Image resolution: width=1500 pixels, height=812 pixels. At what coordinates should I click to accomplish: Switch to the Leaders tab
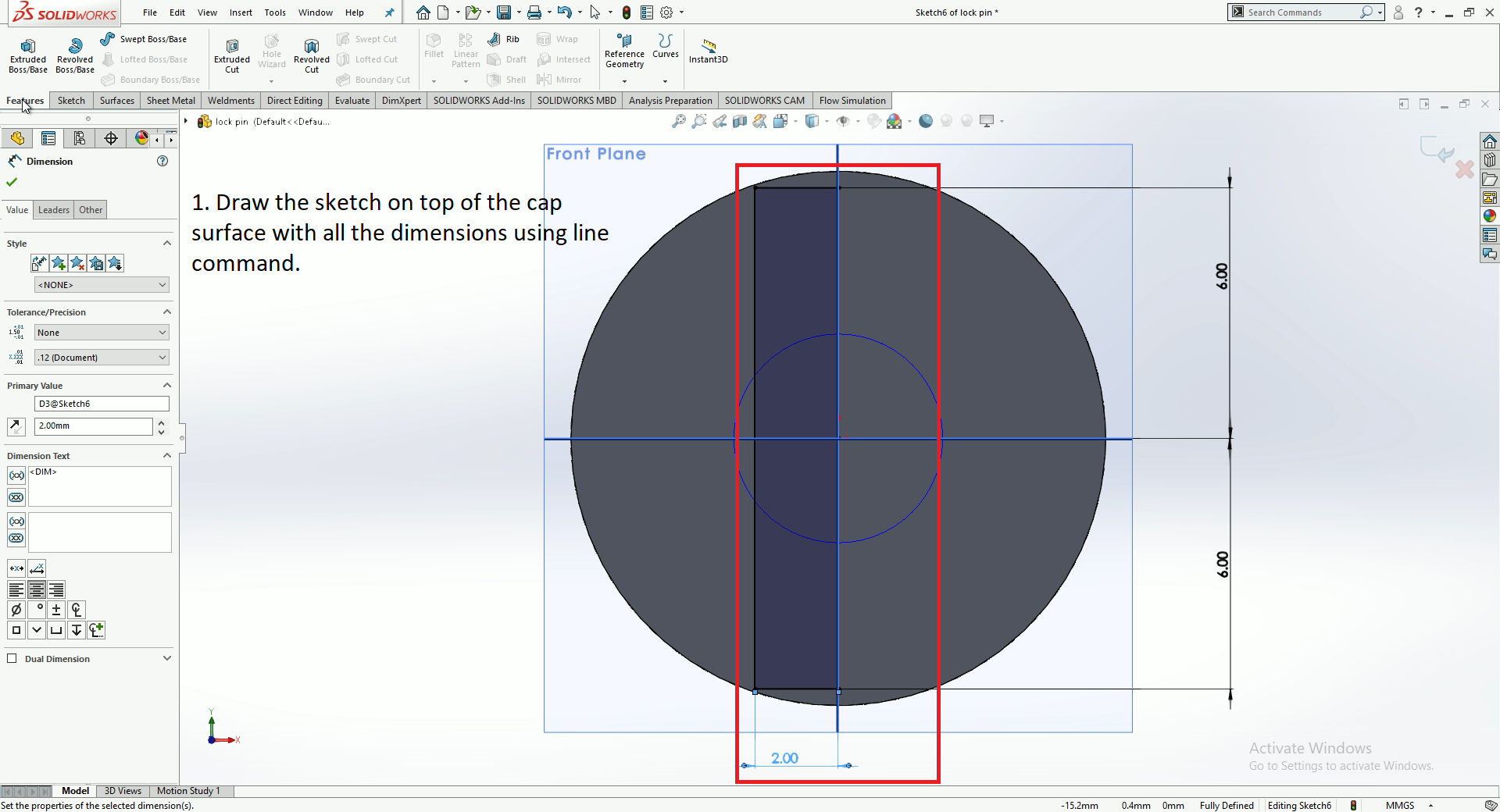[x=54, y=210]
